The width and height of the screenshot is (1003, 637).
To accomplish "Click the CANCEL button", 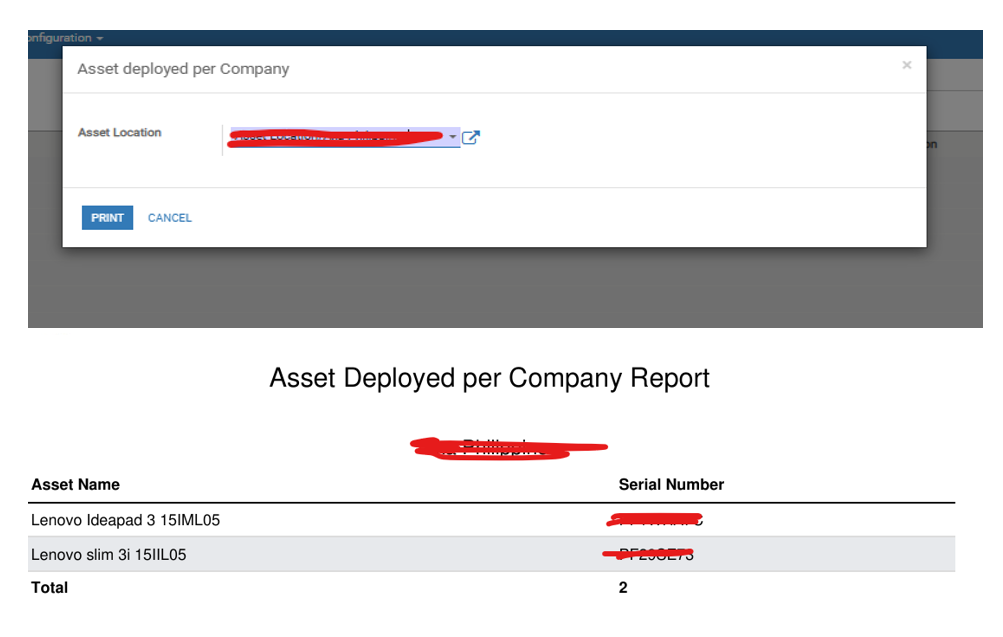I will (170, 218).
